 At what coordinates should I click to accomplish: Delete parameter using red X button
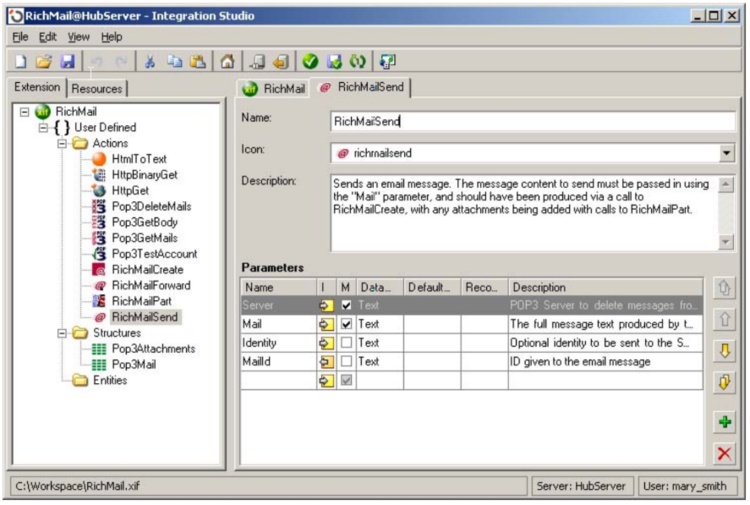click(x=724, y=454)
